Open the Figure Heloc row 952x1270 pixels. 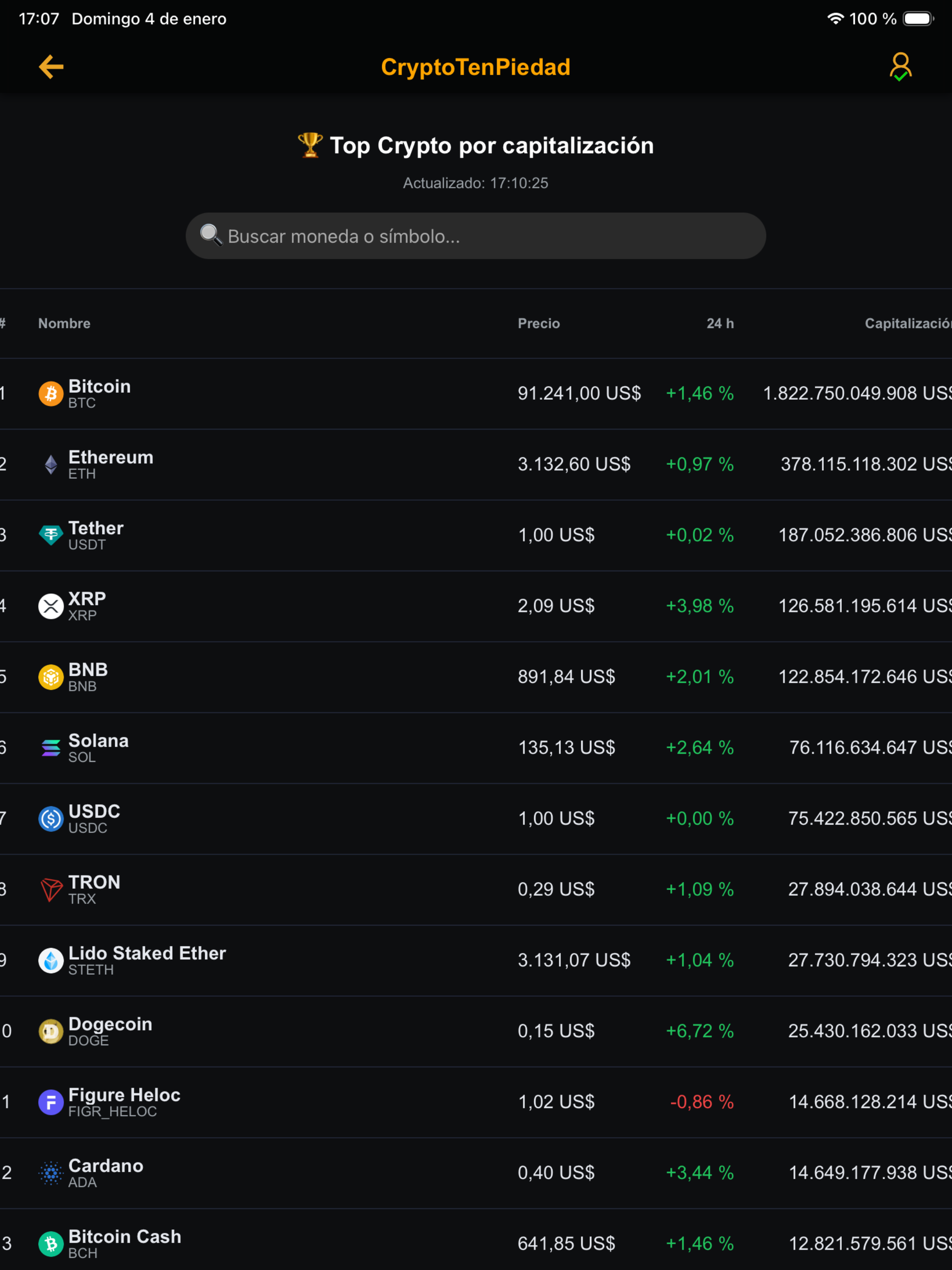[x=476, y=1102]
